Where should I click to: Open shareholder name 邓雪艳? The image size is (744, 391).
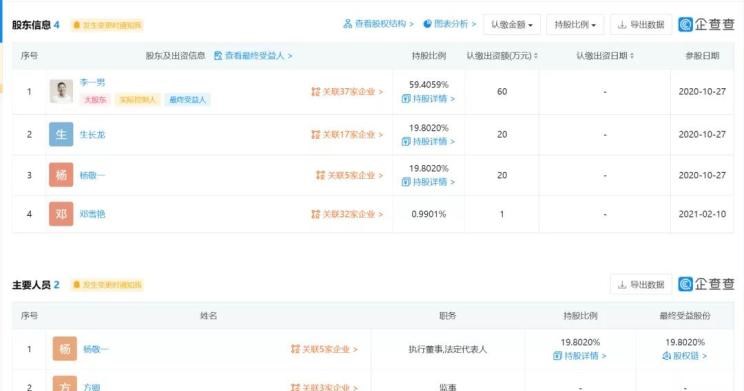click(x=92, y=214)
